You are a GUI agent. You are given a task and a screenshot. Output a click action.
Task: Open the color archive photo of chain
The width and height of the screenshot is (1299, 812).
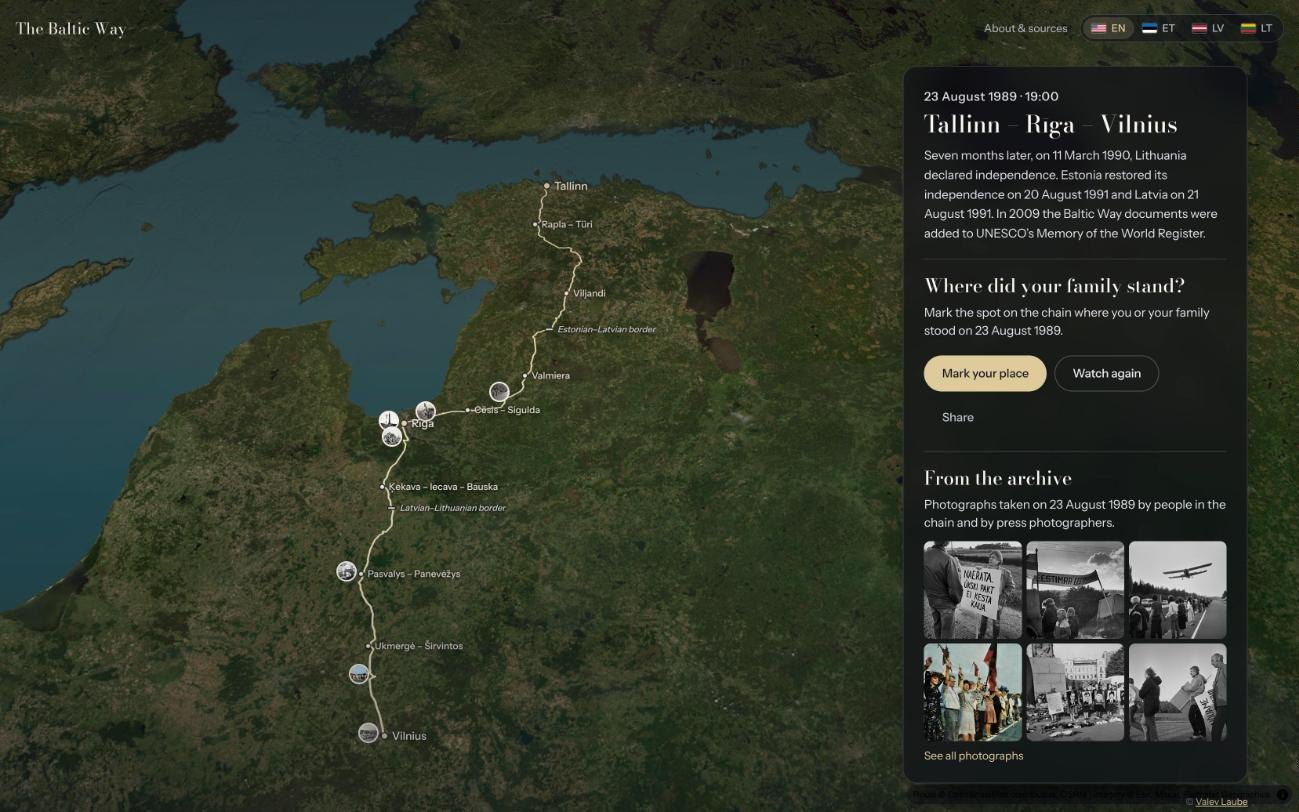point(973,692)
